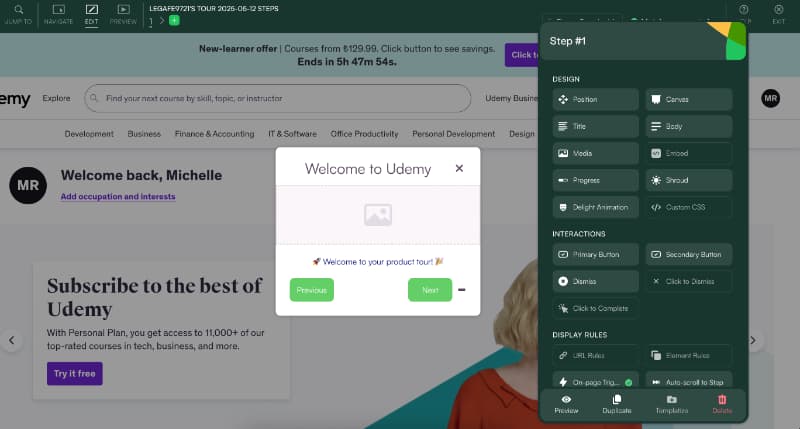Configure the Primary Button interaction
The width and height of the screenshot is (800, 429).
(595, 255)
